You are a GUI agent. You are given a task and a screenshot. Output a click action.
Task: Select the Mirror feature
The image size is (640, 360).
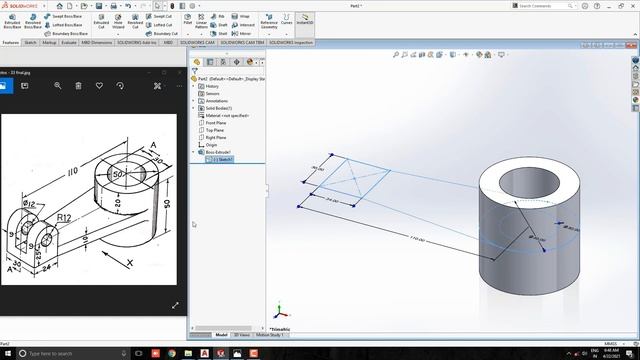click(242, 33)
